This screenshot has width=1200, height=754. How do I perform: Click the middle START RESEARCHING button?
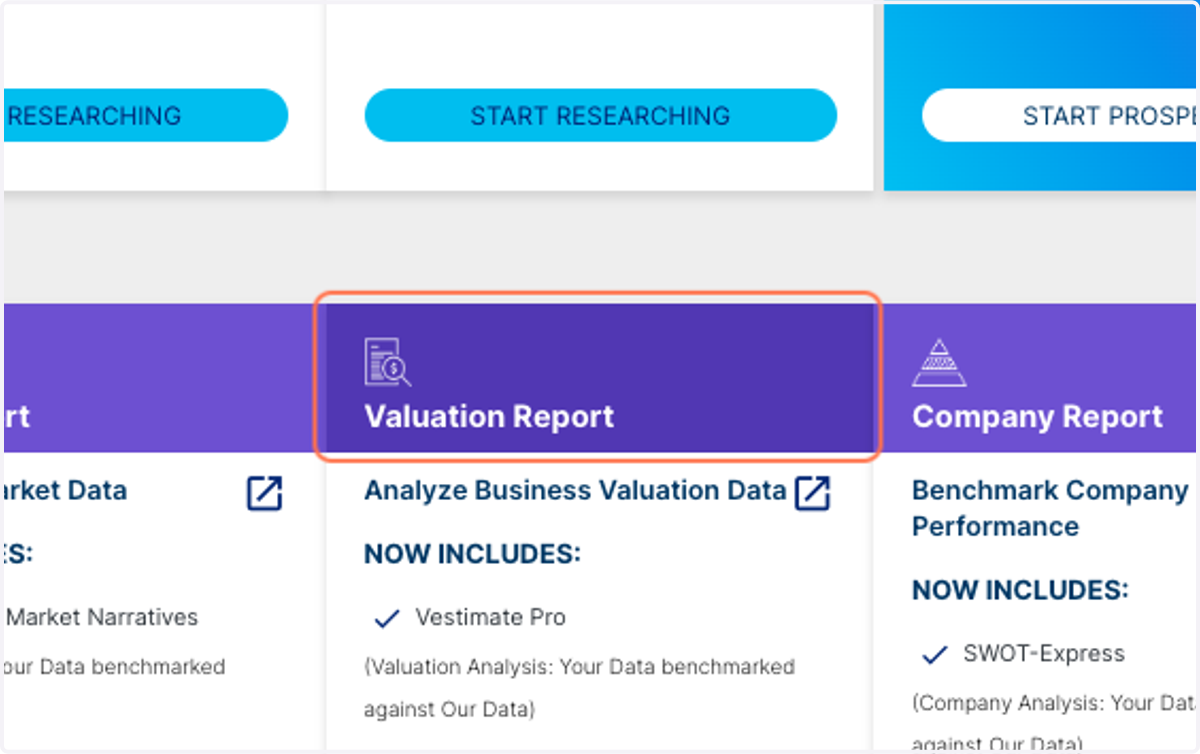[x=600, y=115]
